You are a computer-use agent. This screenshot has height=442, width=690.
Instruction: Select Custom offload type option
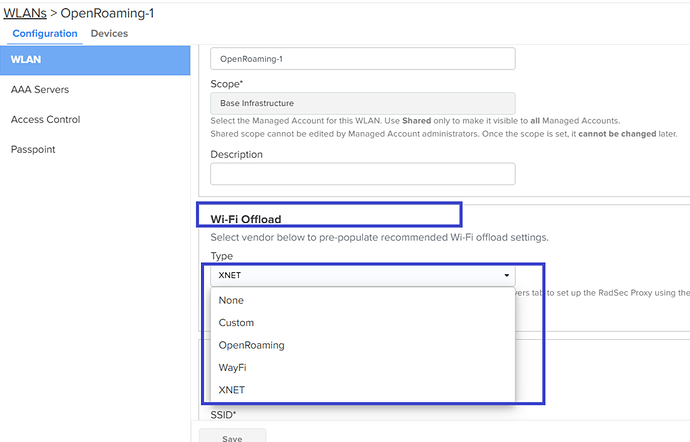click(x=236, y=323)
